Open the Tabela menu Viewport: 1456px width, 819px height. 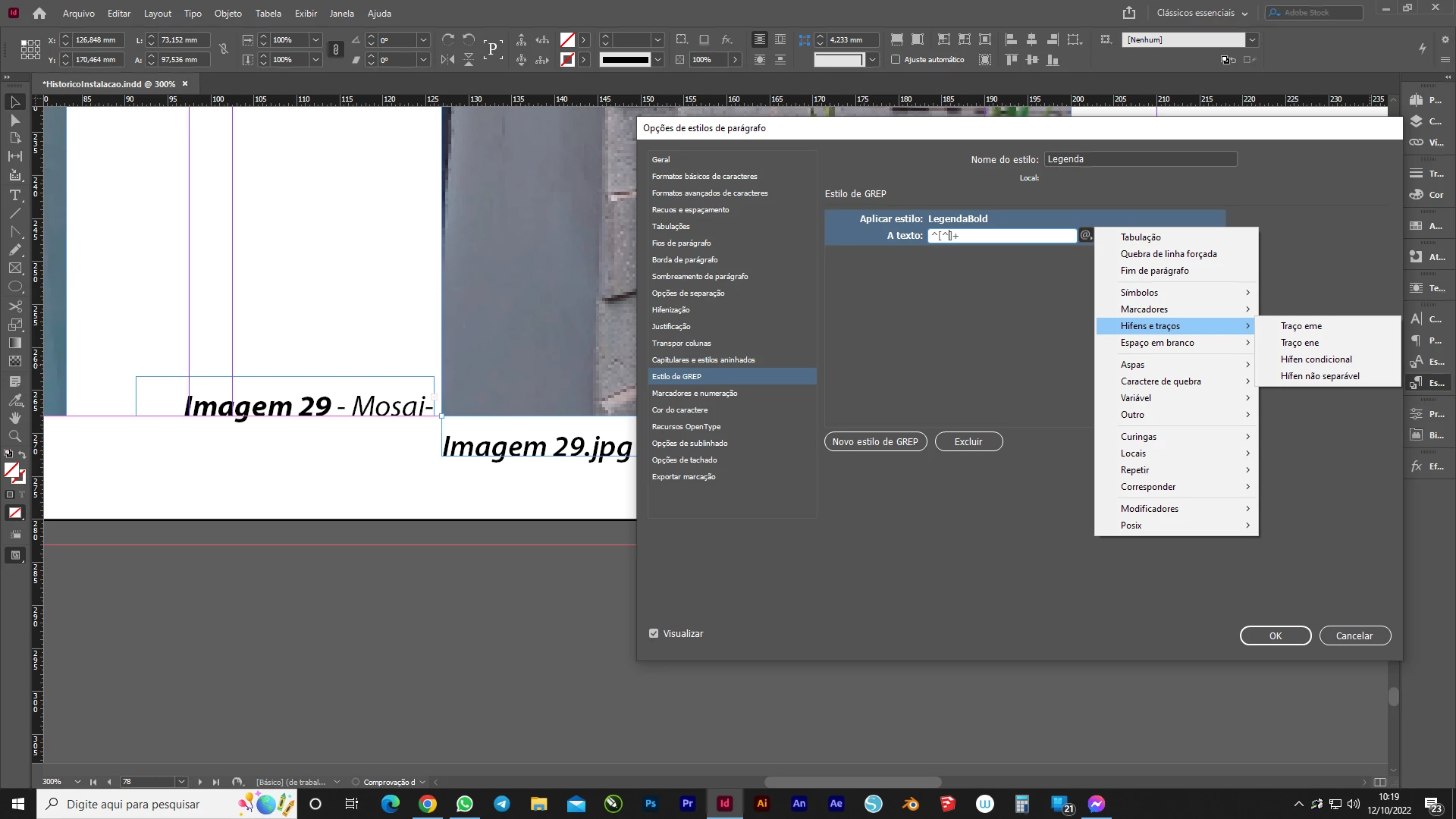pyautogui.click(x=268, y=13)
